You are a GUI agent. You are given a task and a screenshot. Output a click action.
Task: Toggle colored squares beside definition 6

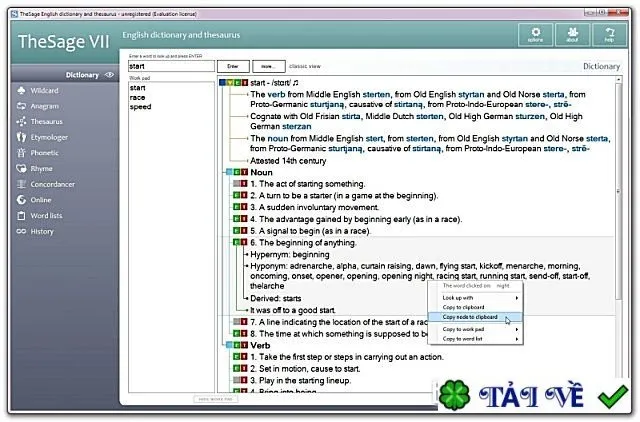pyautogui.click(x=240, y=242)
